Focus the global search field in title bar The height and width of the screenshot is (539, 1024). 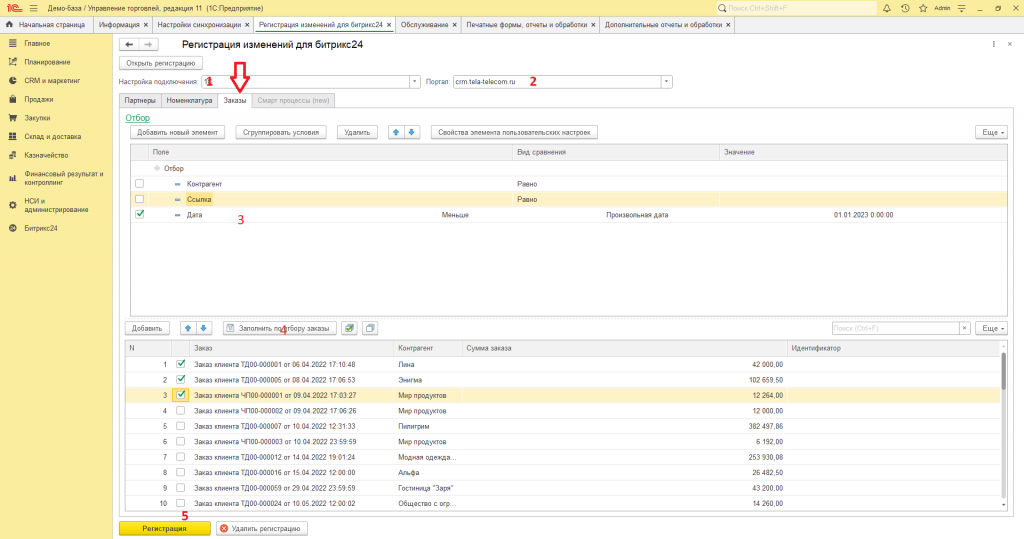pyautogui.click(x=797, y=8)
